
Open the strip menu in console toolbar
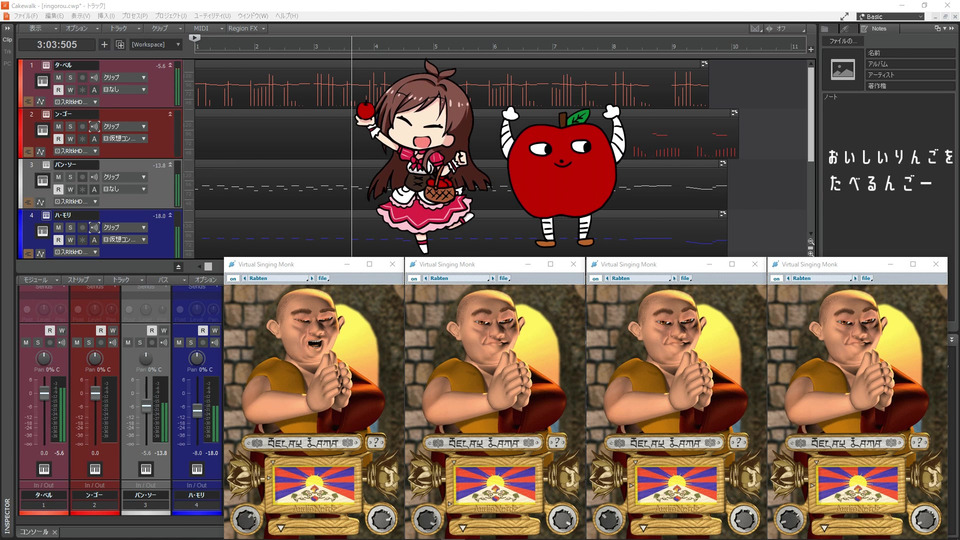(81, 280)
